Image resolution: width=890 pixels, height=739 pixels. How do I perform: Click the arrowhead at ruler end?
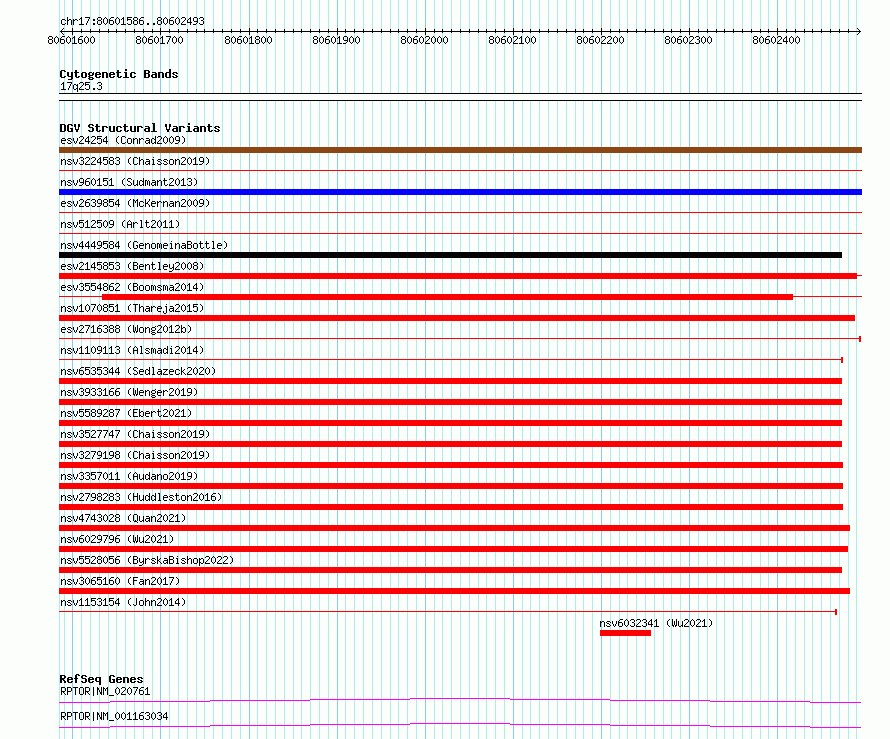pyautogui.click(x=859, y=31)
